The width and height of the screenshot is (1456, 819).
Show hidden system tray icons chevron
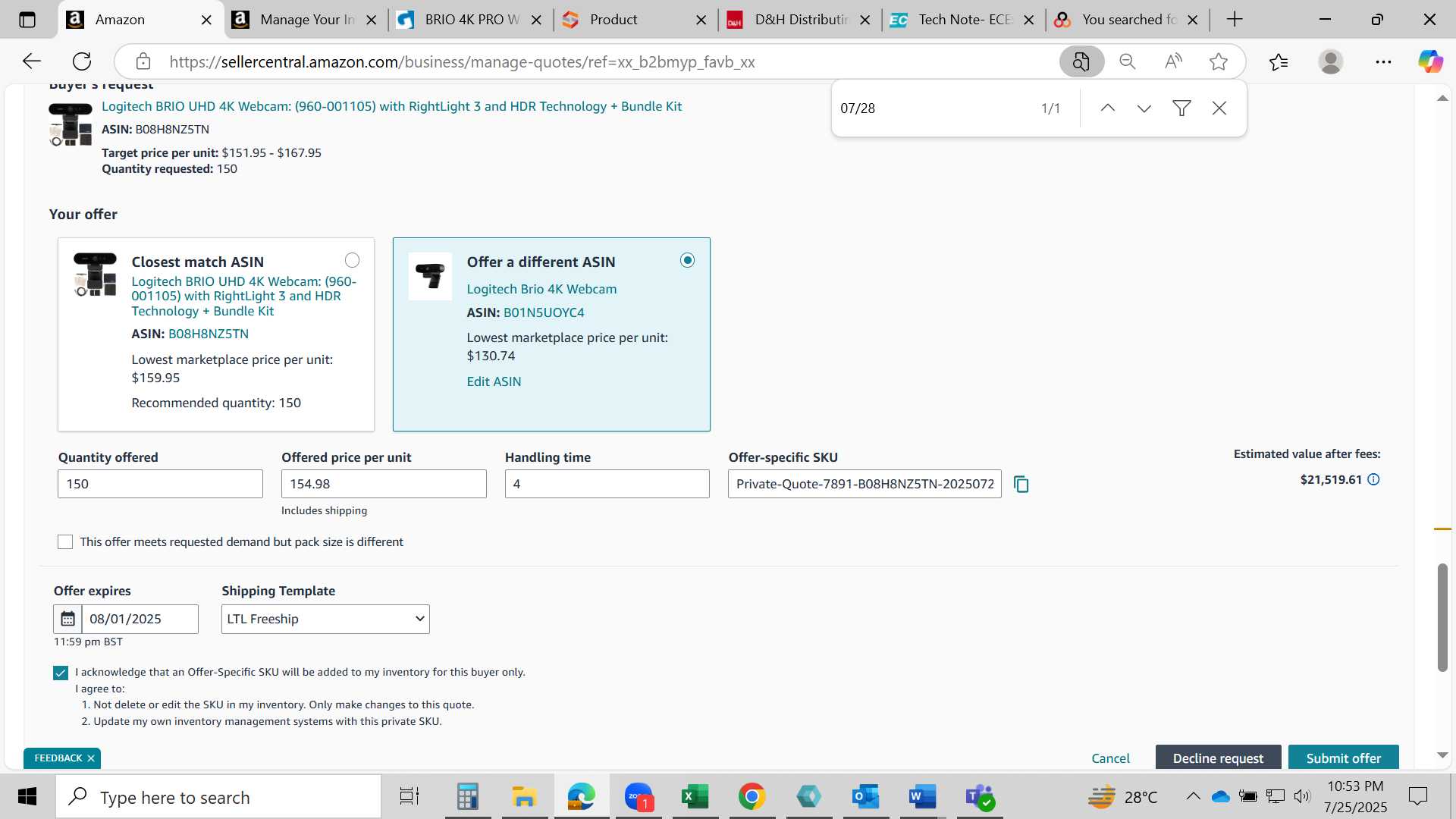pyautogui.click(x=1193, y=796)
